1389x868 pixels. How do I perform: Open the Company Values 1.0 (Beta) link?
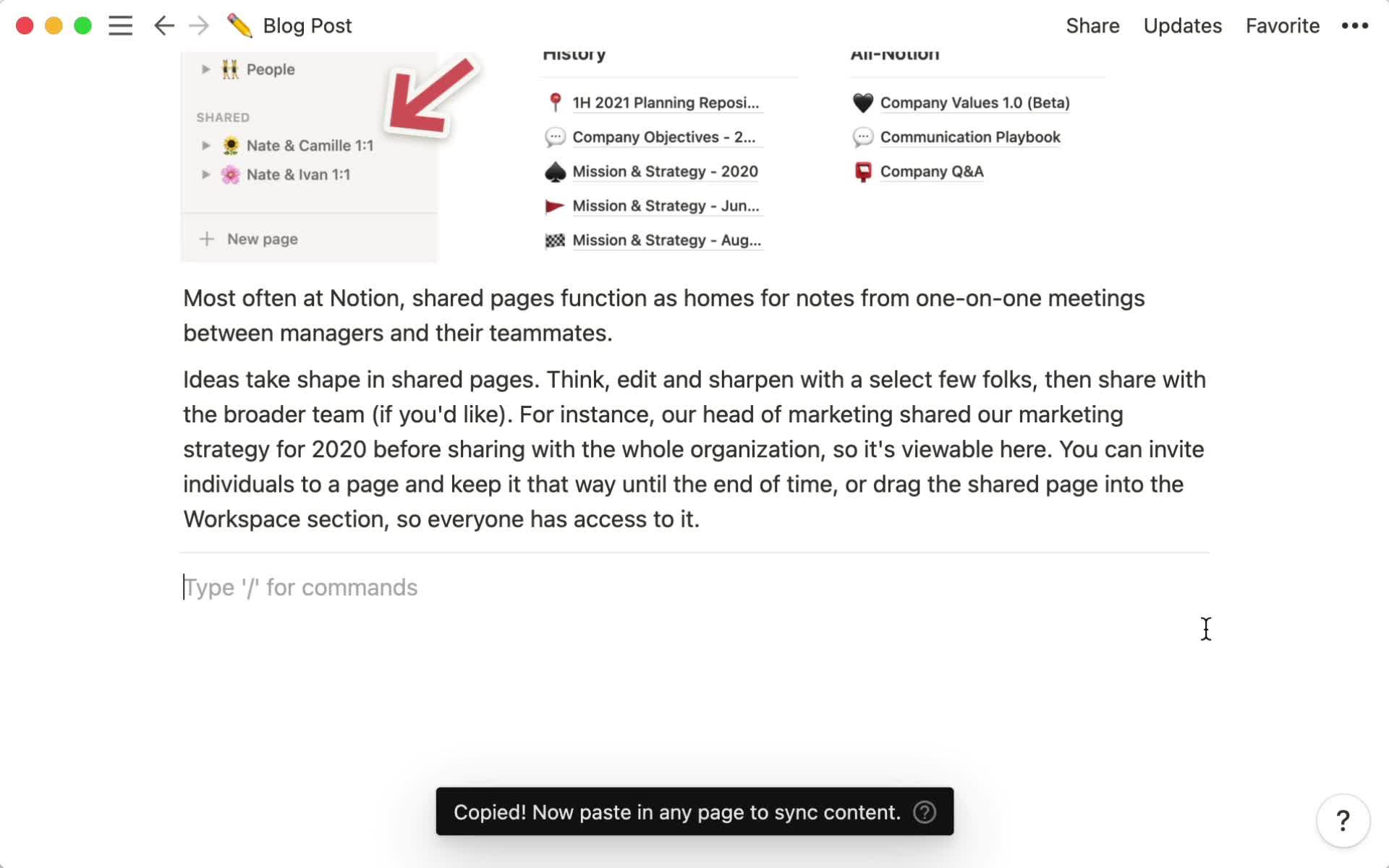974,103
